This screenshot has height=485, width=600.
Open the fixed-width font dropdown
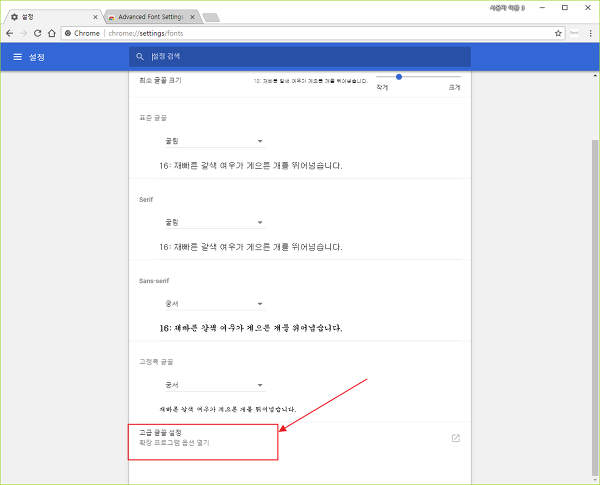point(215,385)
